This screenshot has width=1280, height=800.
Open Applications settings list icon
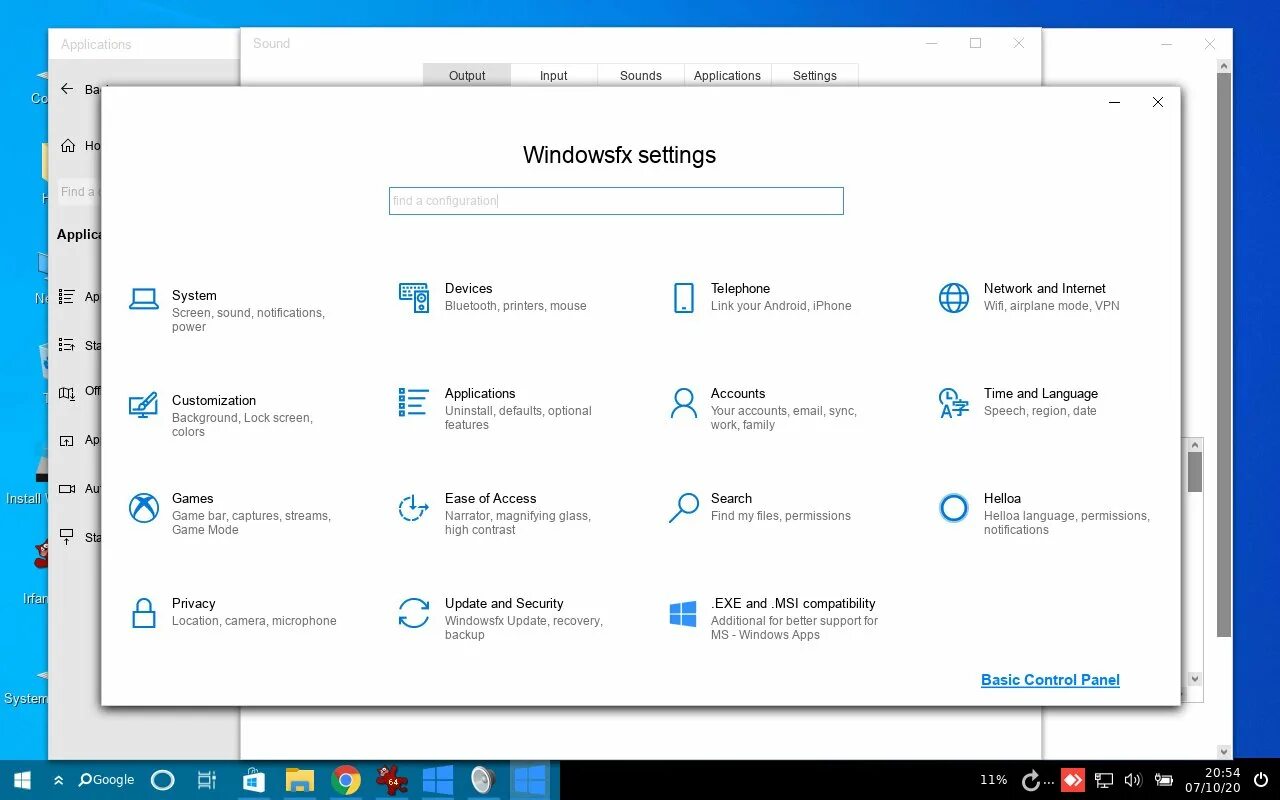(414, 402)
